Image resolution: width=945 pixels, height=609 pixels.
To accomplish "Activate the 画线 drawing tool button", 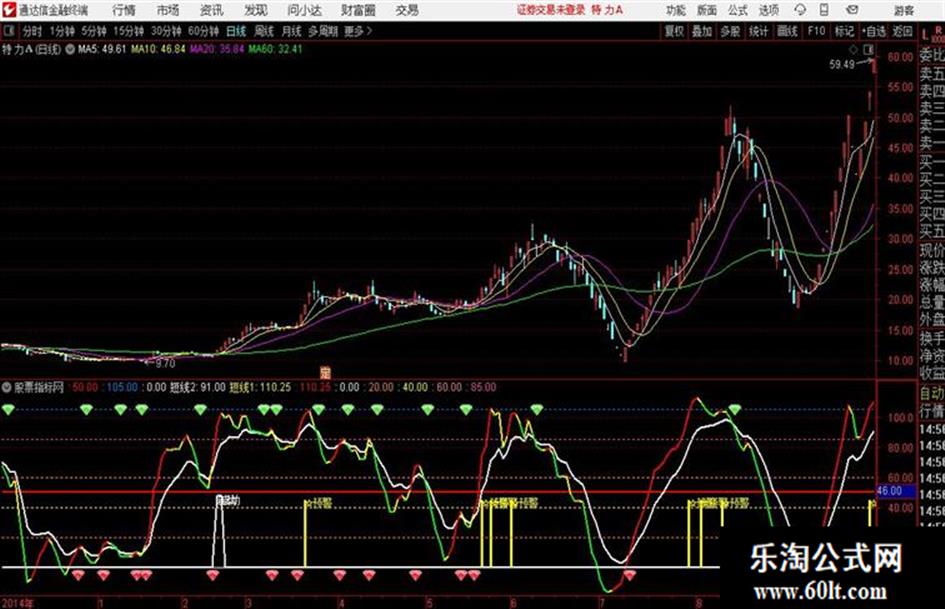I will 787,31.
